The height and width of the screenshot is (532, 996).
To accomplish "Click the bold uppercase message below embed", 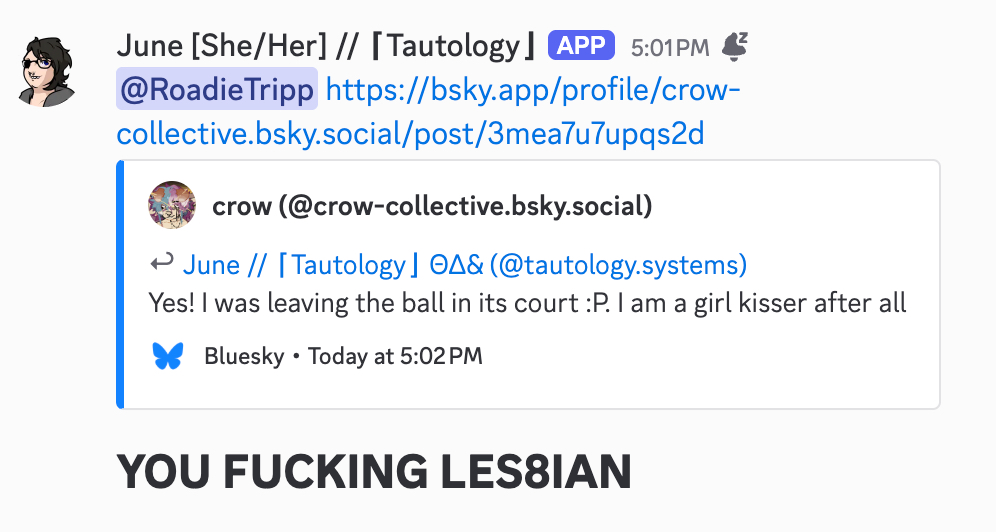I will (374, 472).
